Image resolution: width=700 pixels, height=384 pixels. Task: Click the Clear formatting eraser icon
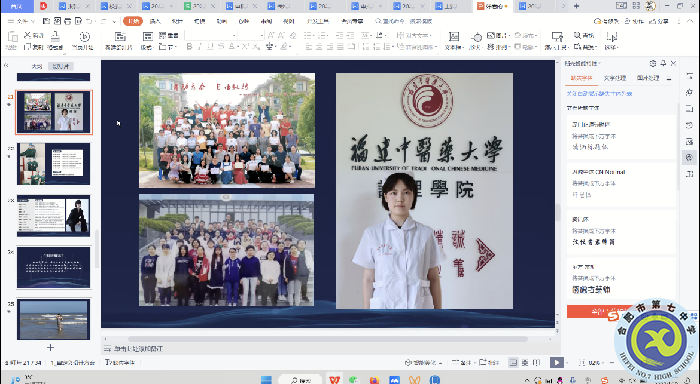click(293, 35)
